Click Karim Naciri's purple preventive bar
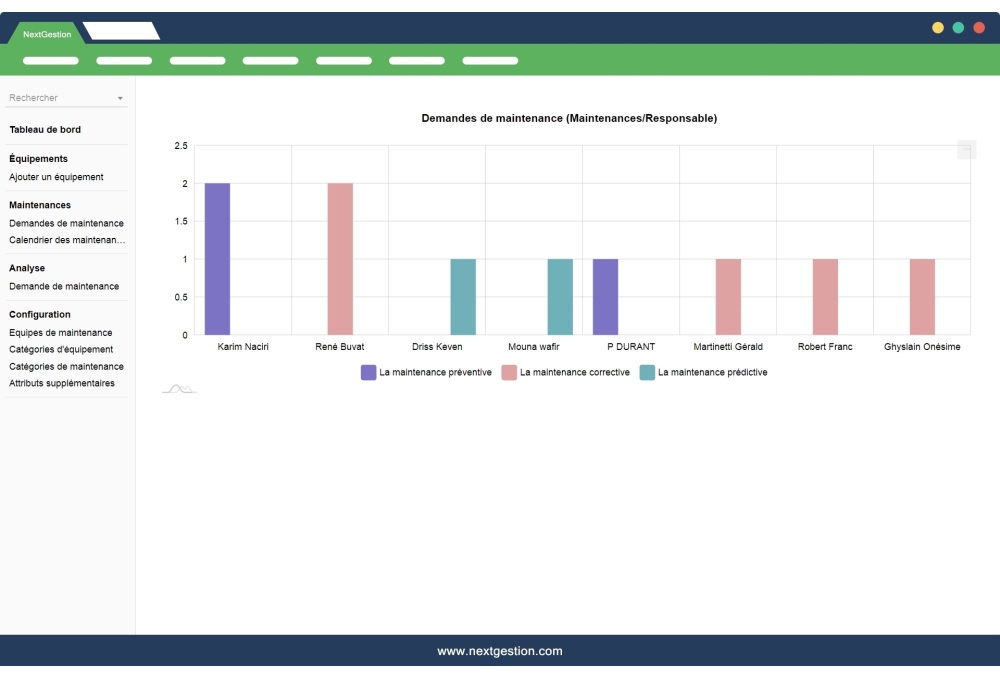Viewport: 1000px width, 679px height. click(217, 258)
